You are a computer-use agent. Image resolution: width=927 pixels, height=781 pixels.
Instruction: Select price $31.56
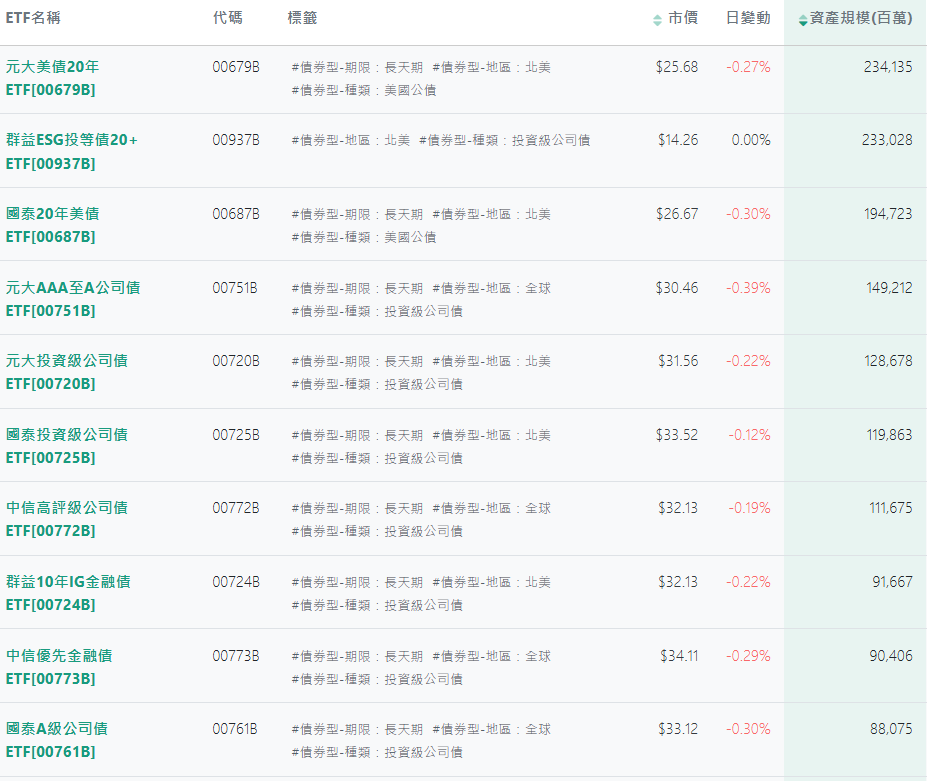click(x=678, y=361)
